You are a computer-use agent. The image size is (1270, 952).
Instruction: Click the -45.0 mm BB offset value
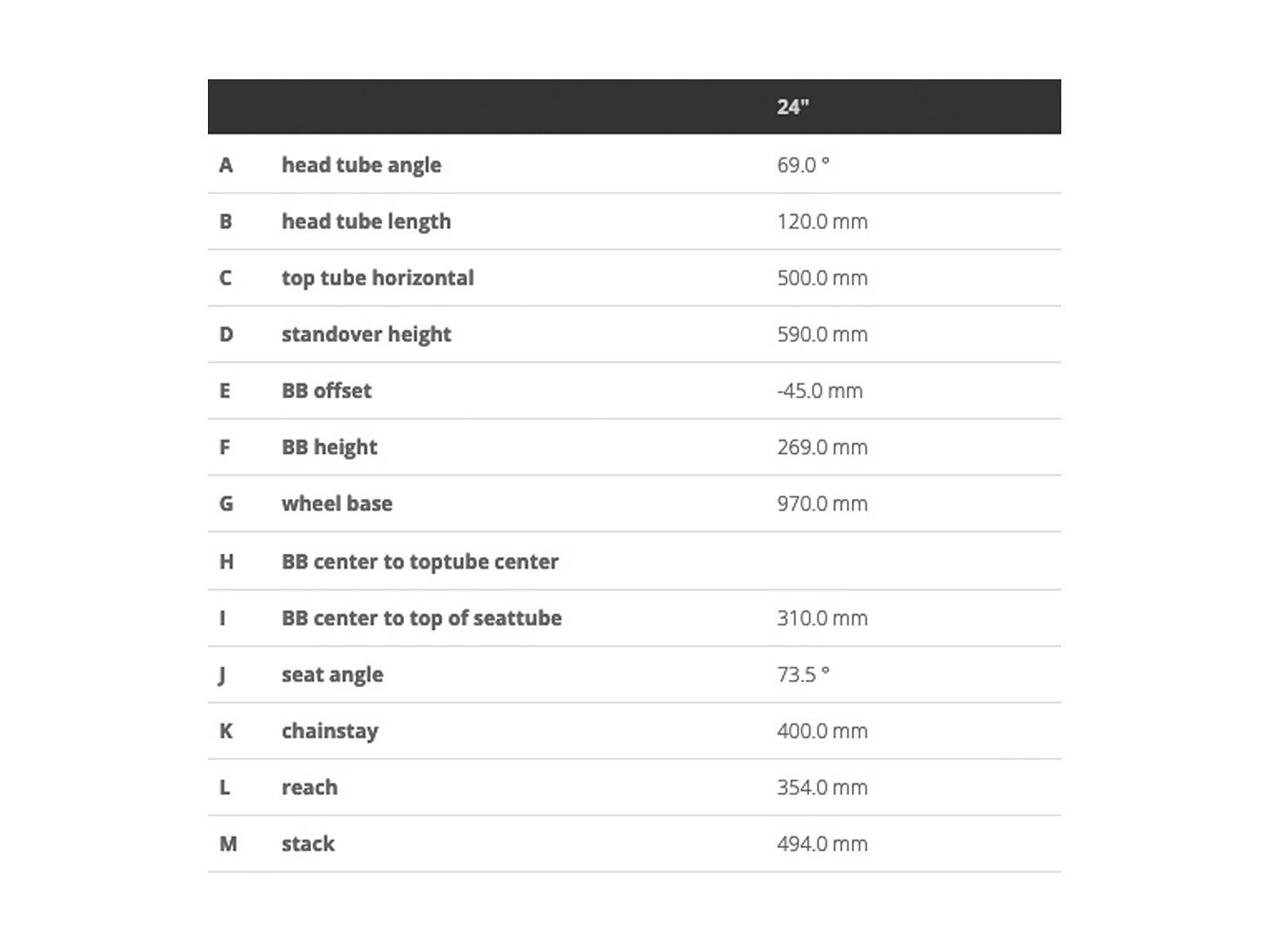(820, 390)
